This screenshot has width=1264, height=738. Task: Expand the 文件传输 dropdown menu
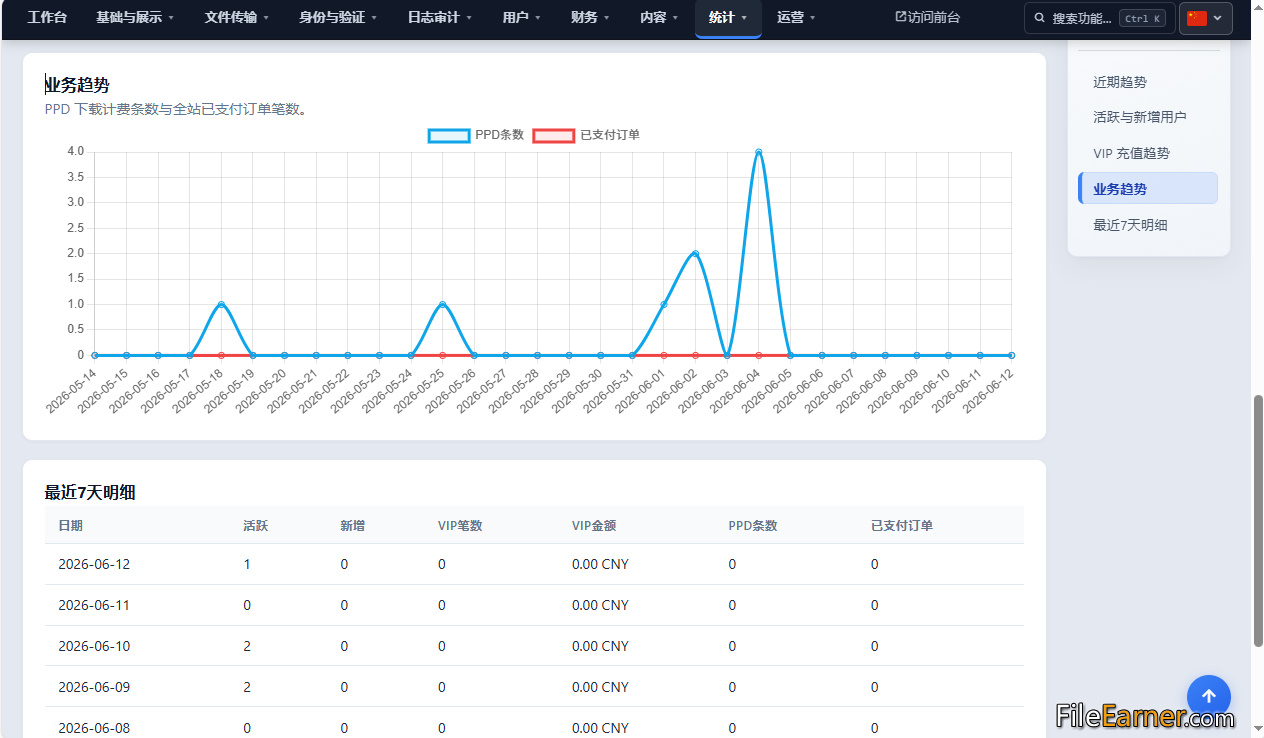[237, 18]
